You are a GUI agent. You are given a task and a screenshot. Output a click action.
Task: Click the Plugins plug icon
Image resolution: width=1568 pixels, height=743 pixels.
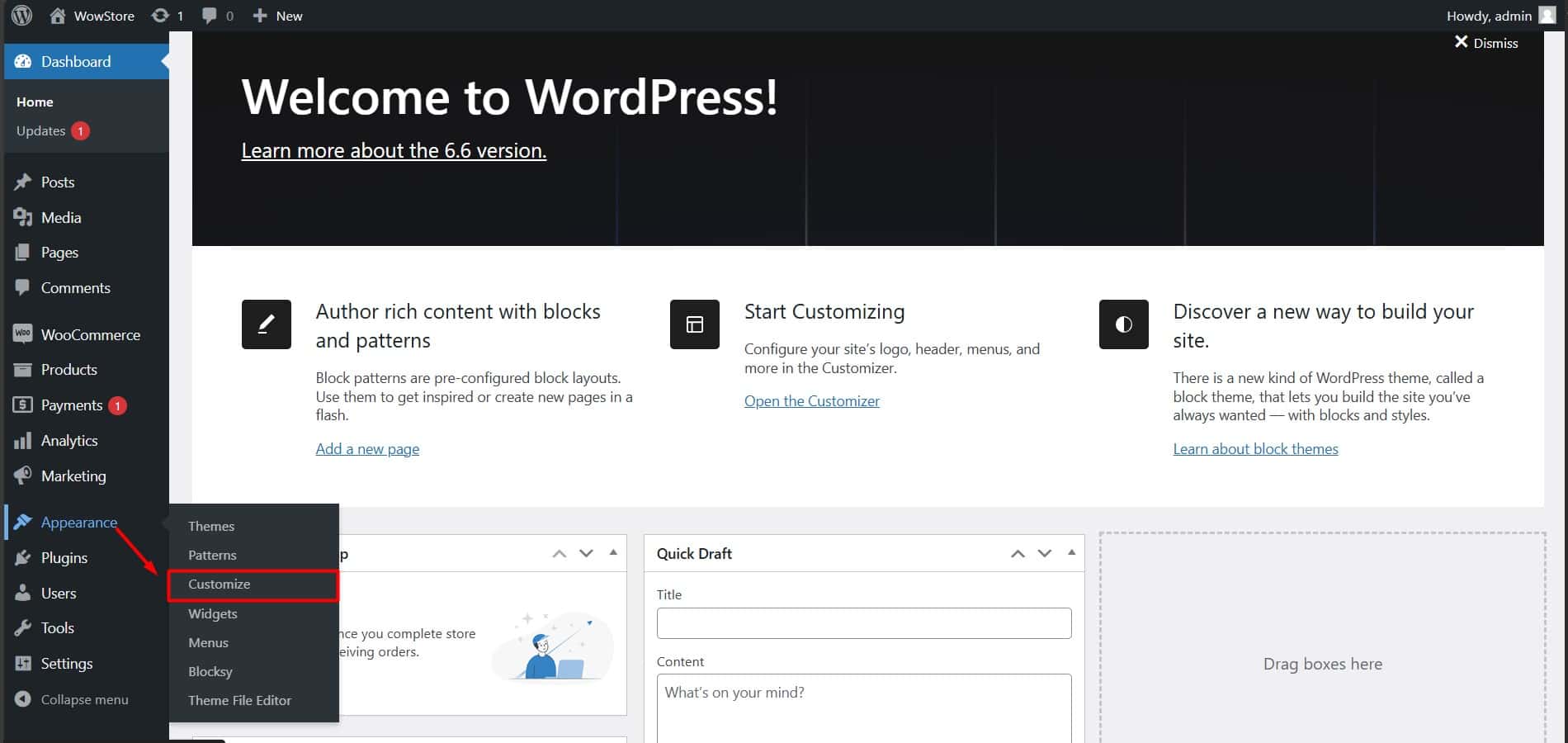tap(23, 558)
